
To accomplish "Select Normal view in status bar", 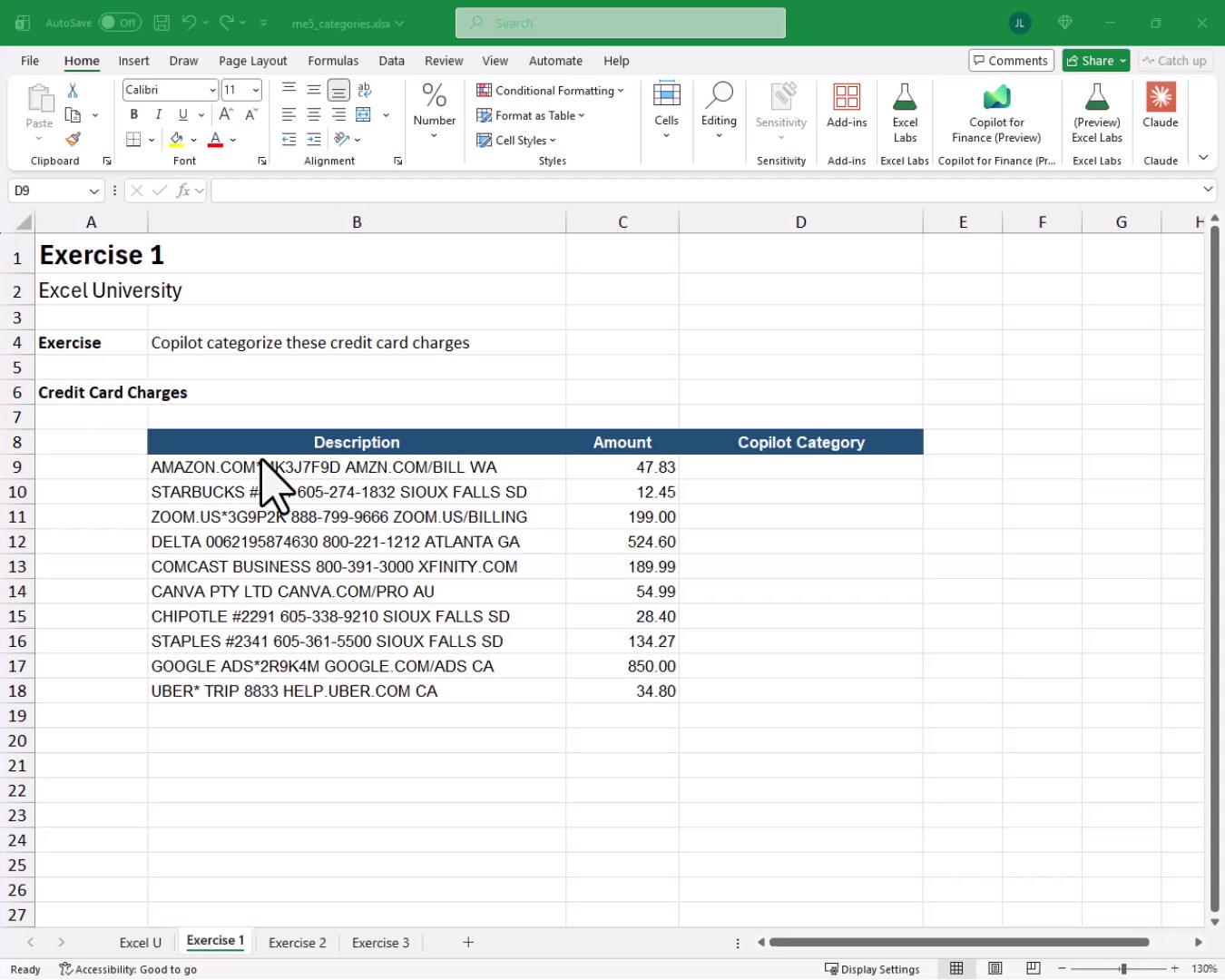I will point(956,968).
